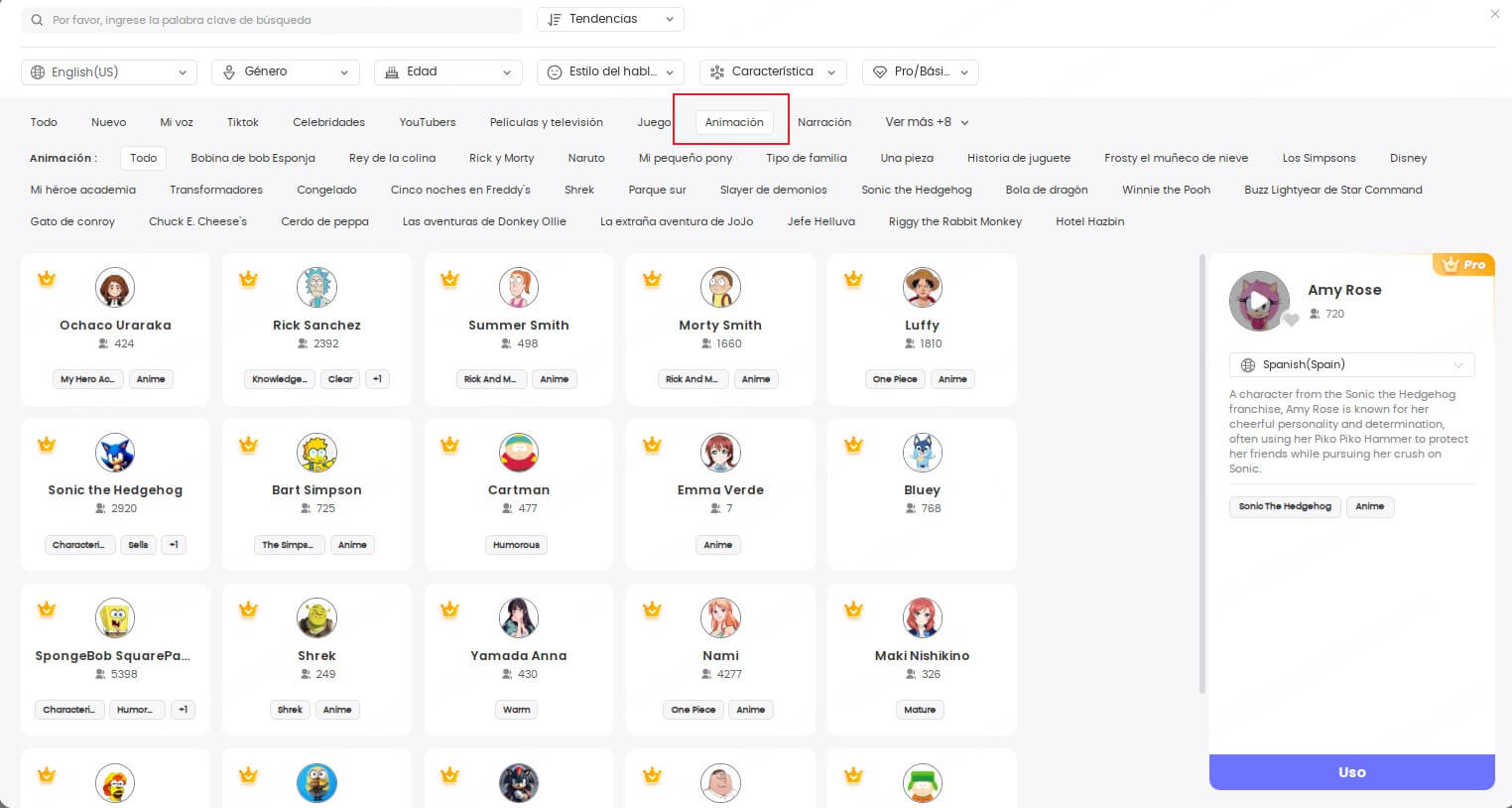Select Bart Simpson avatar
The width and height of the screenshot is (1512, 808).
point(316,453)
